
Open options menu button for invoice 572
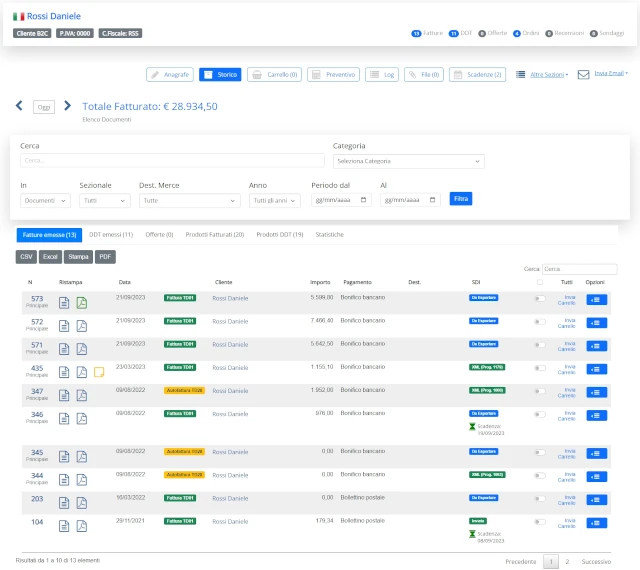tap(596, 323)
